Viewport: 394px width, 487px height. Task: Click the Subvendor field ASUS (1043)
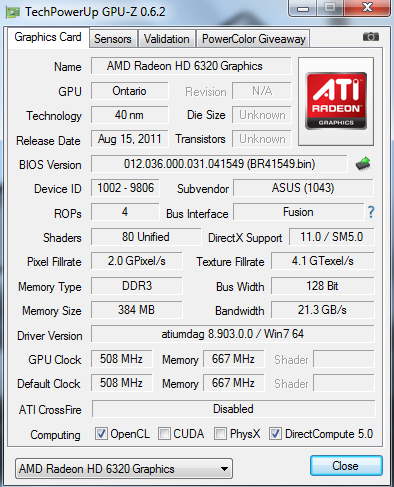click(x=303, y=188)
